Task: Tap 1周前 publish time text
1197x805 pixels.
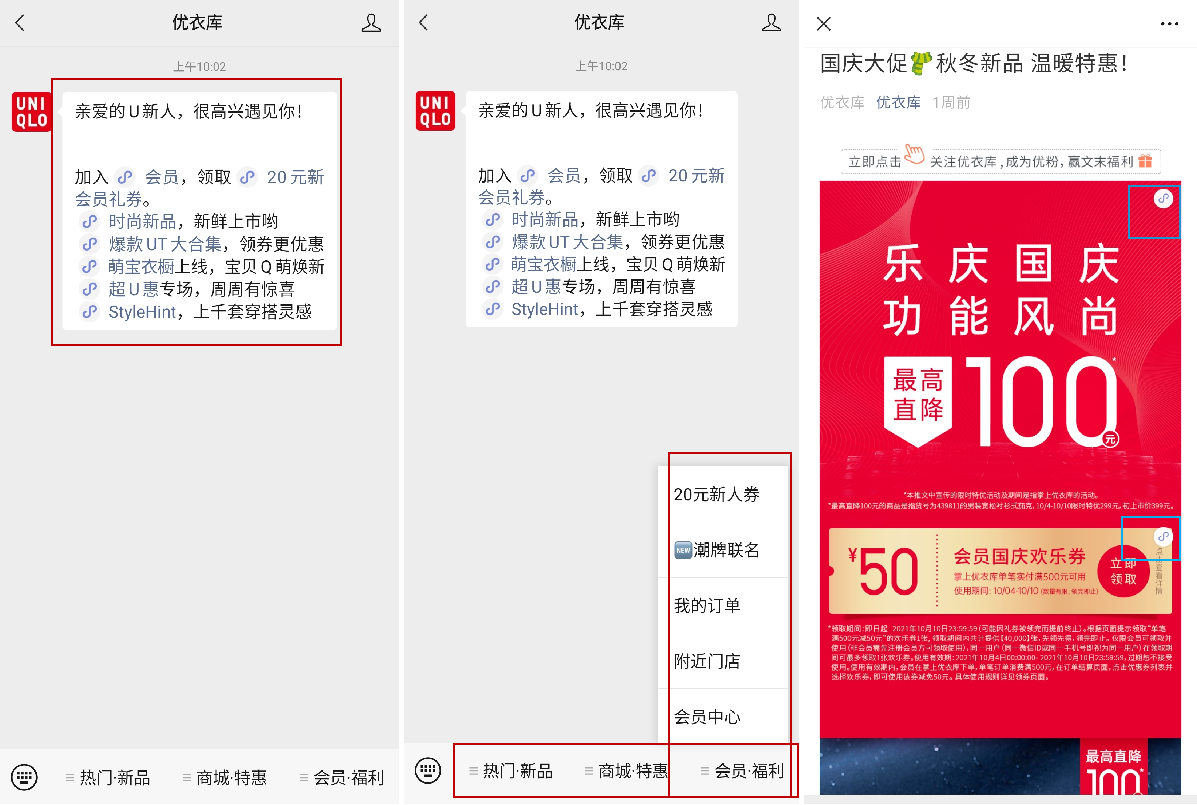Action: [x=951, y=102]
